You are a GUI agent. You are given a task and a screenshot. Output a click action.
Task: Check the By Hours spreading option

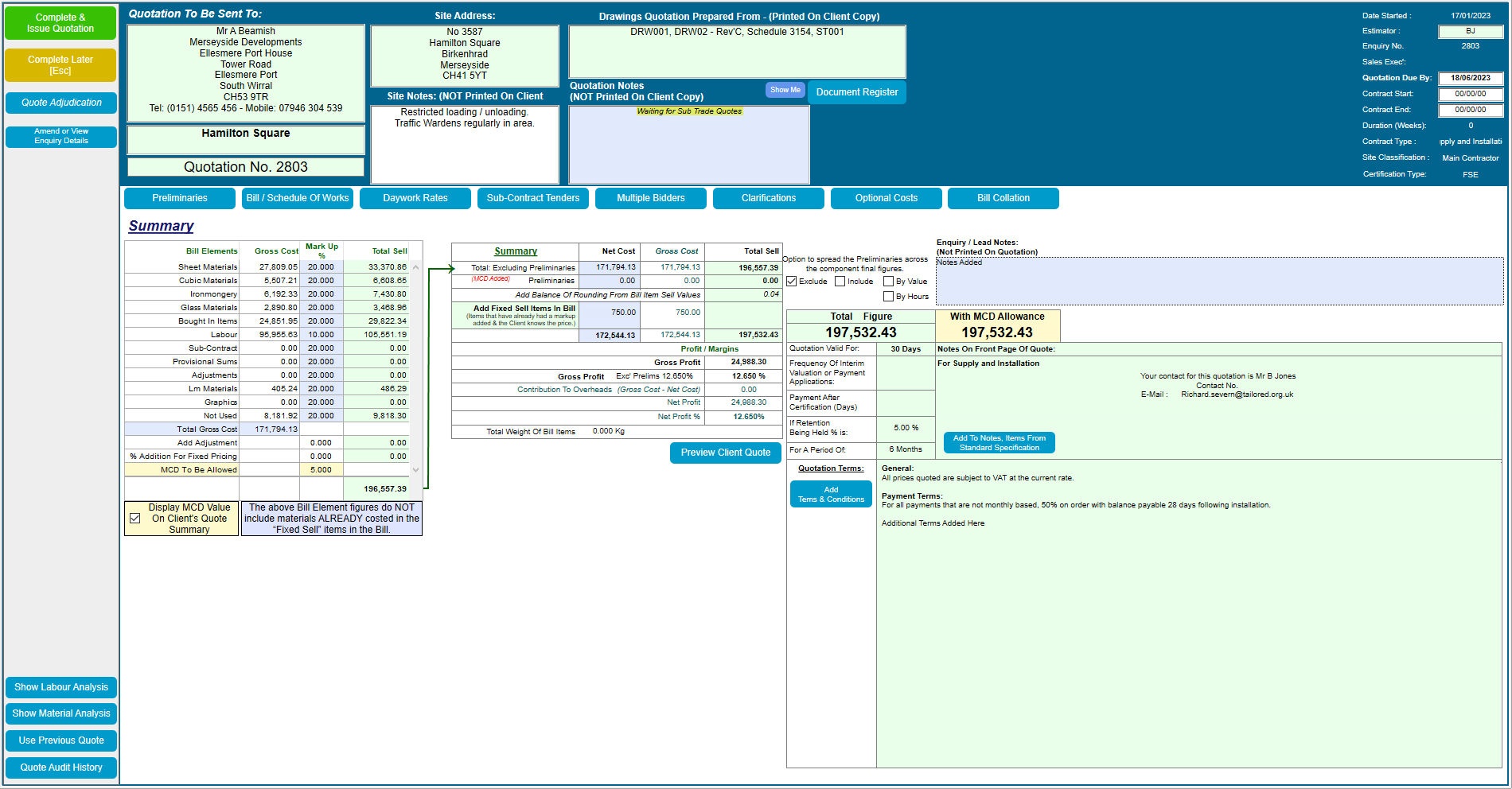(889, 296)
